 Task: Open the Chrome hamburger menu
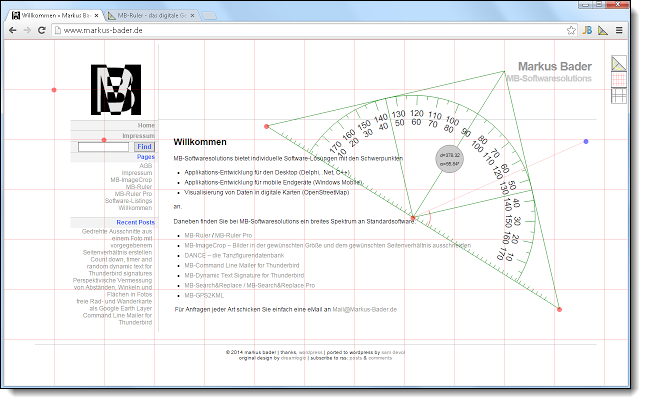pos(619,30)
